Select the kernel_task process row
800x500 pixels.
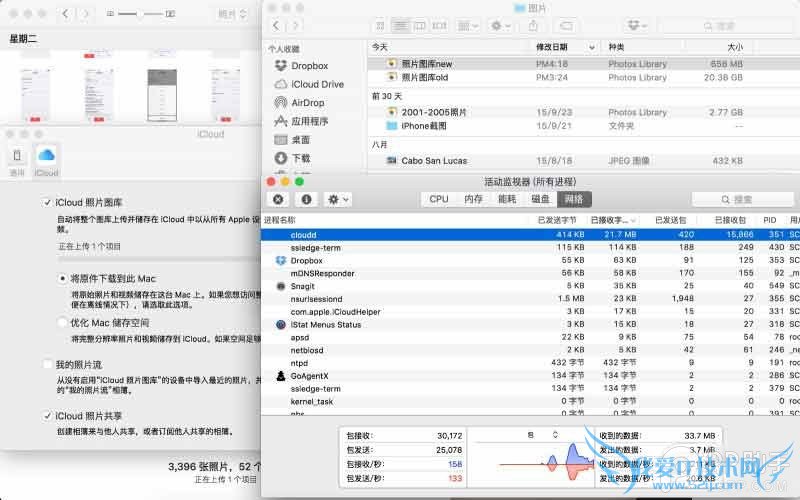pos(531,402)
